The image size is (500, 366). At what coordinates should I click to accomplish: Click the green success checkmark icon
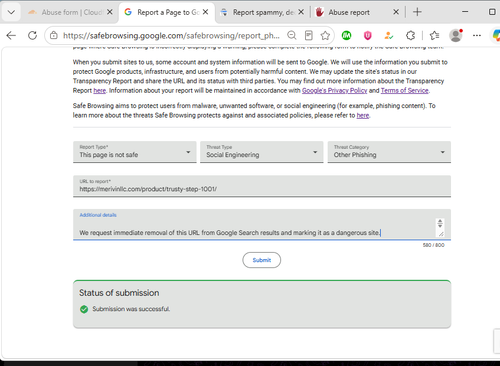pyautogui.click(x=84, y=309)
